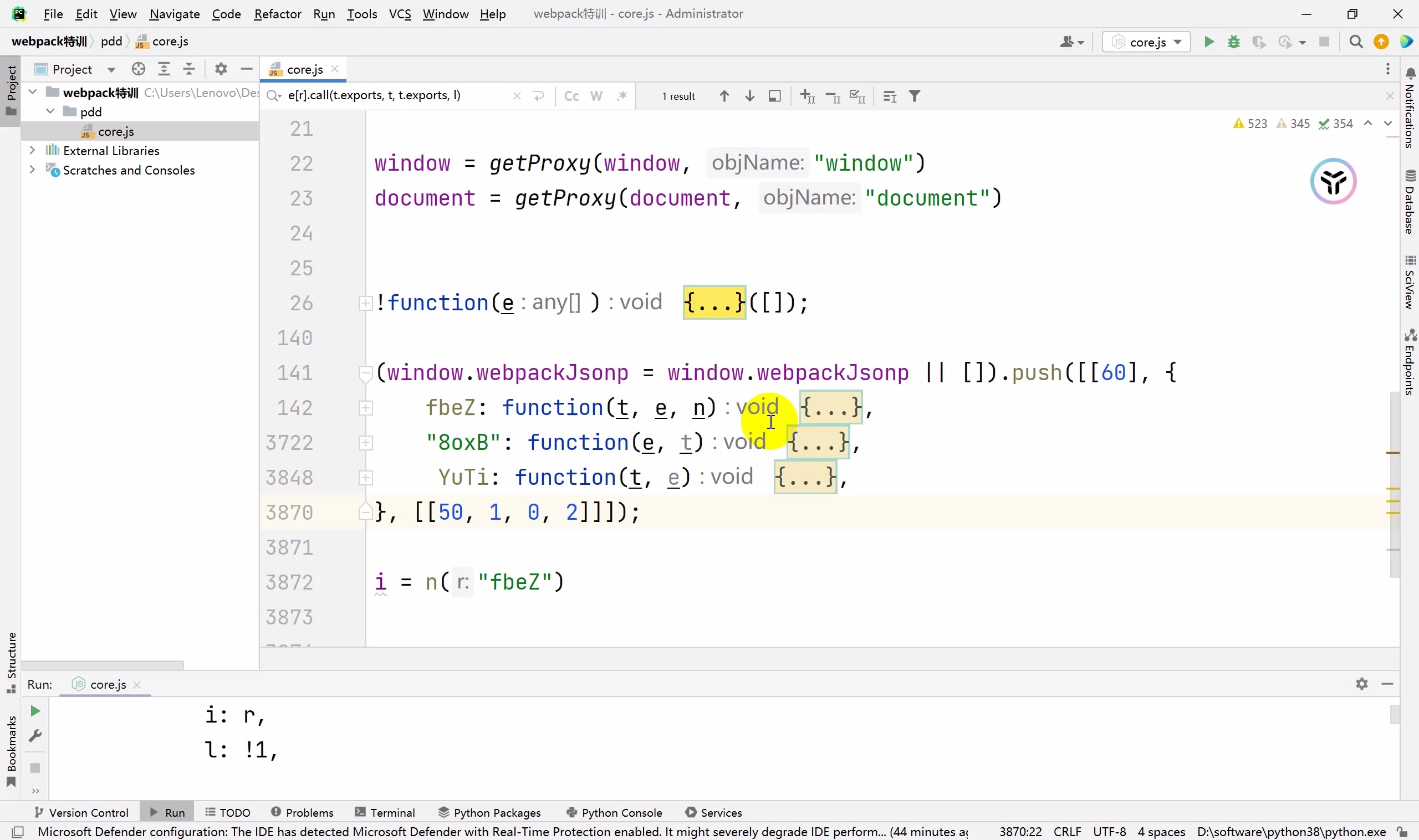Expand the External Libraries tree node

(32, 150)
